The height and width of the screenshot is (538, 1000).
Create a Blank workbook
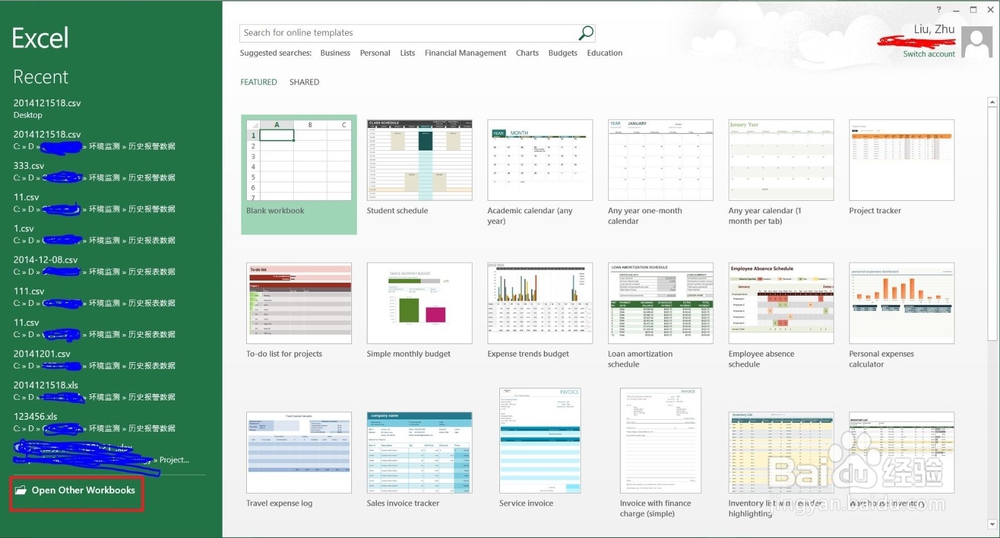coord(298,174)
